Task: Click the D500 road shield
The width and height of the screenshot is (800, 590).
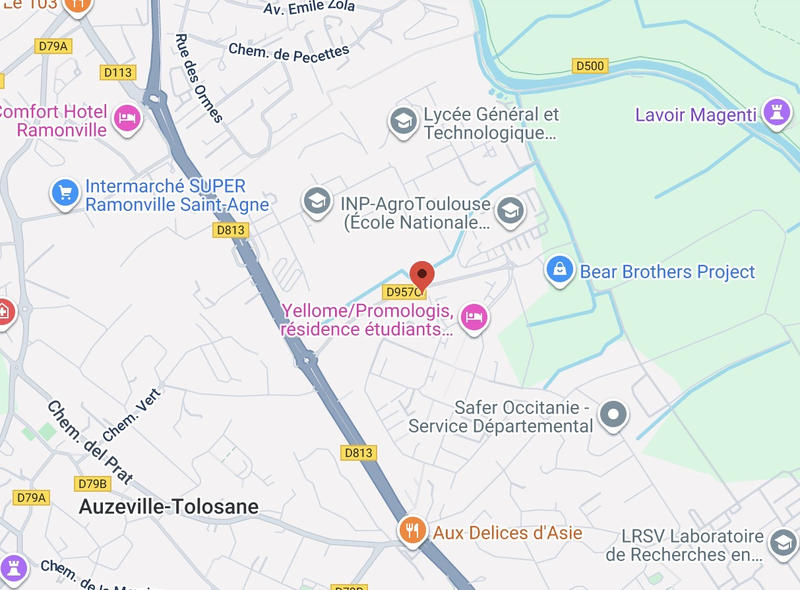Action: [590, 66]
